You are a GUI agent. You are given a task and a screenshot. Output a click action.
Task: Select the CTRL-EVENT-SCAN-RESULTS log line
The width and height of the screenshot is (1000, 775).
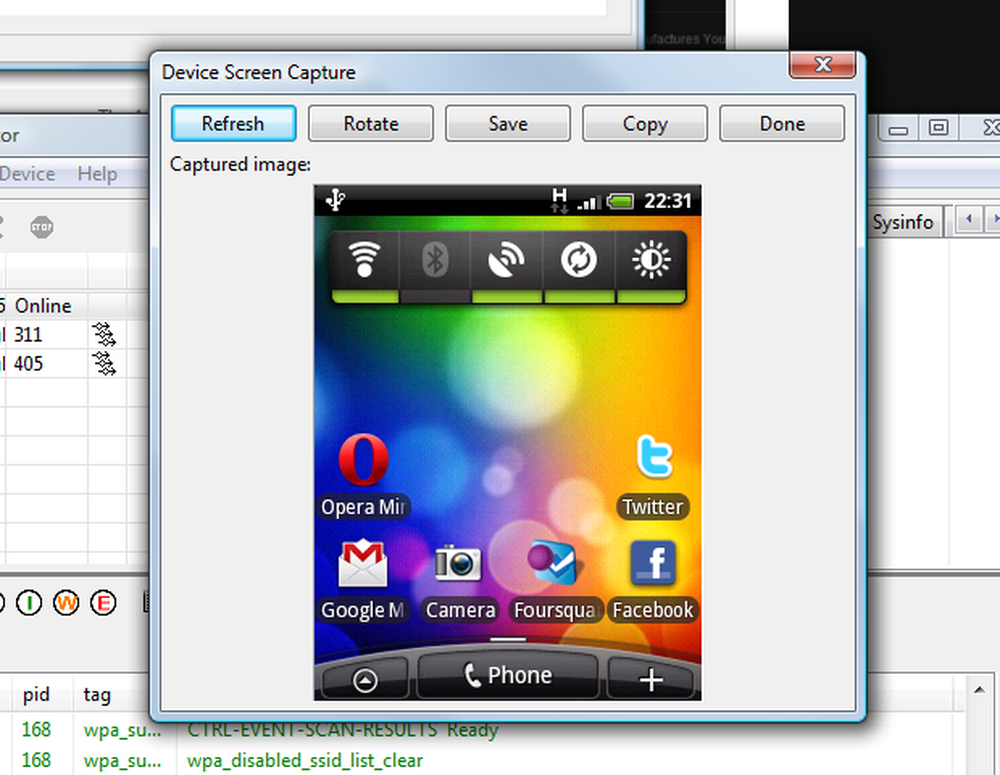342,729
